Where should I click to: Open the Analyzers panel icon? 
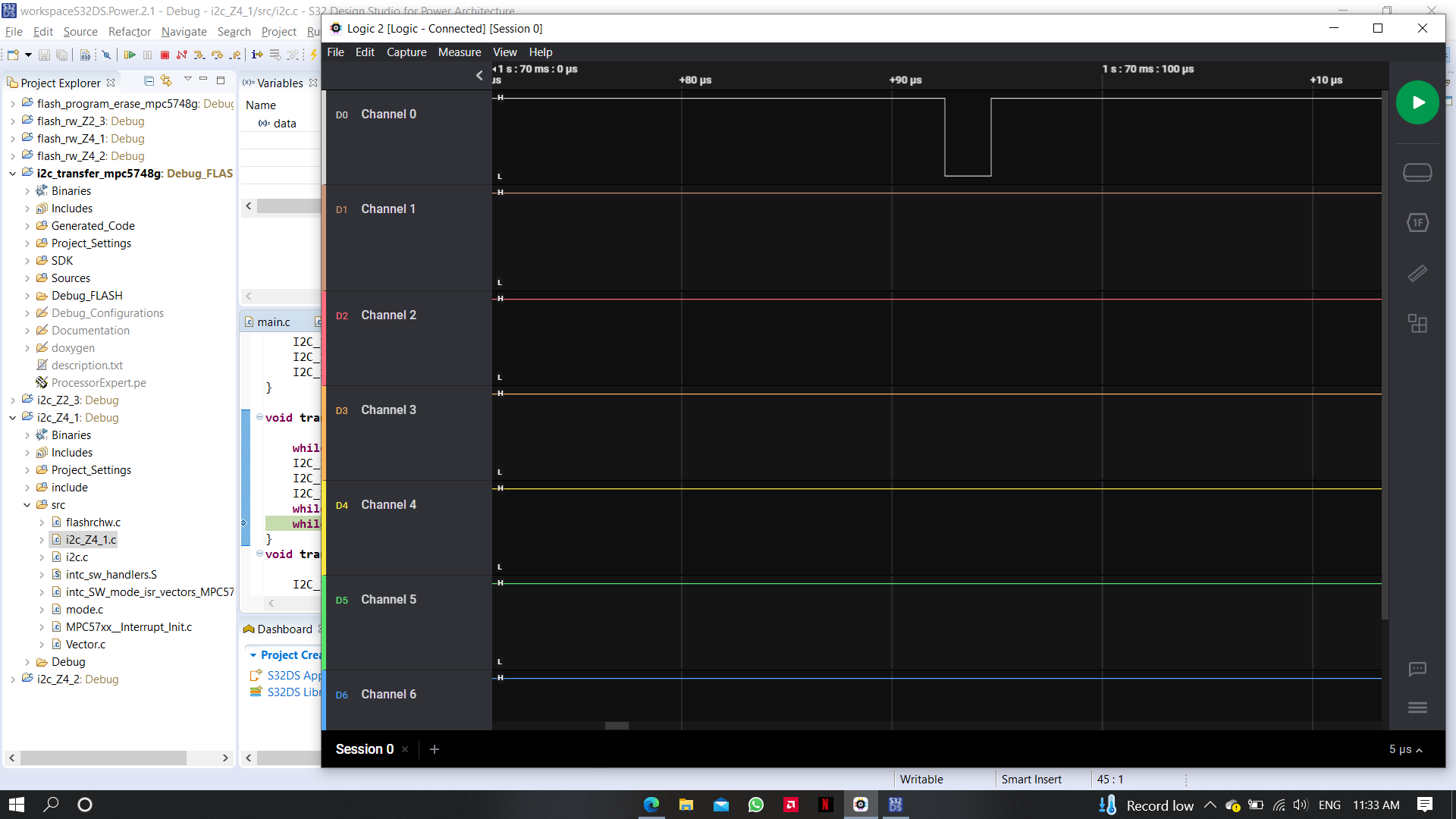[x=1417, y=223]
